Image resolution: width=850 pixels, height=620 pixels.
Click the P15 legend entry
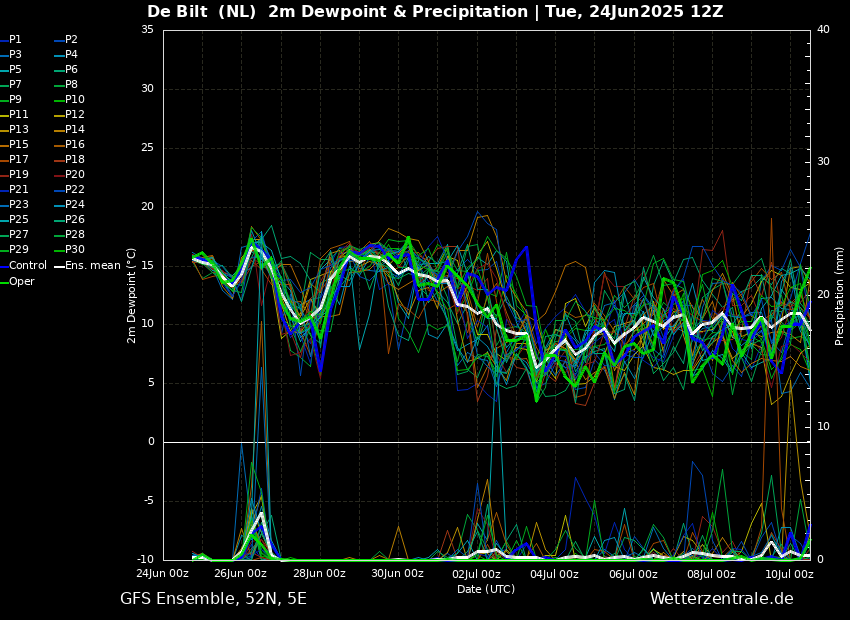[x=19, y=145]
